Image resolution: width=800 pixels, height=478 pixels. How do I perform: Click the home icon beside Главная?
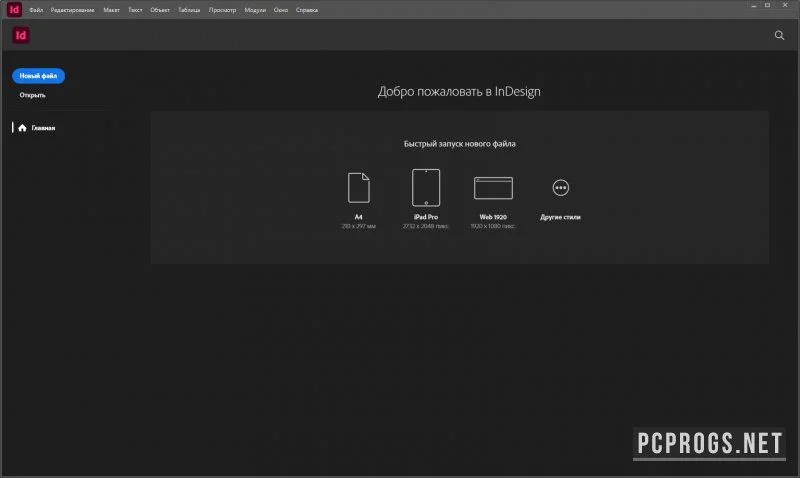pos(22,128)
